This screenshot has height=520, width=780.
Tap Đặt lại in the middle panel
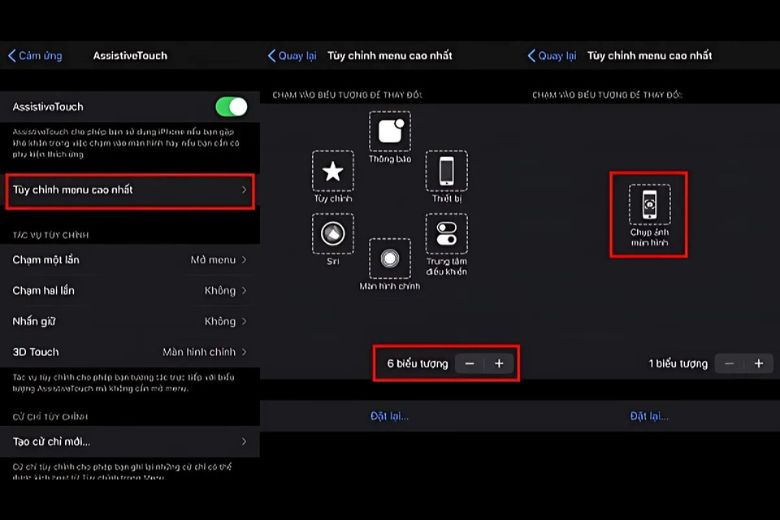[390, 416]
